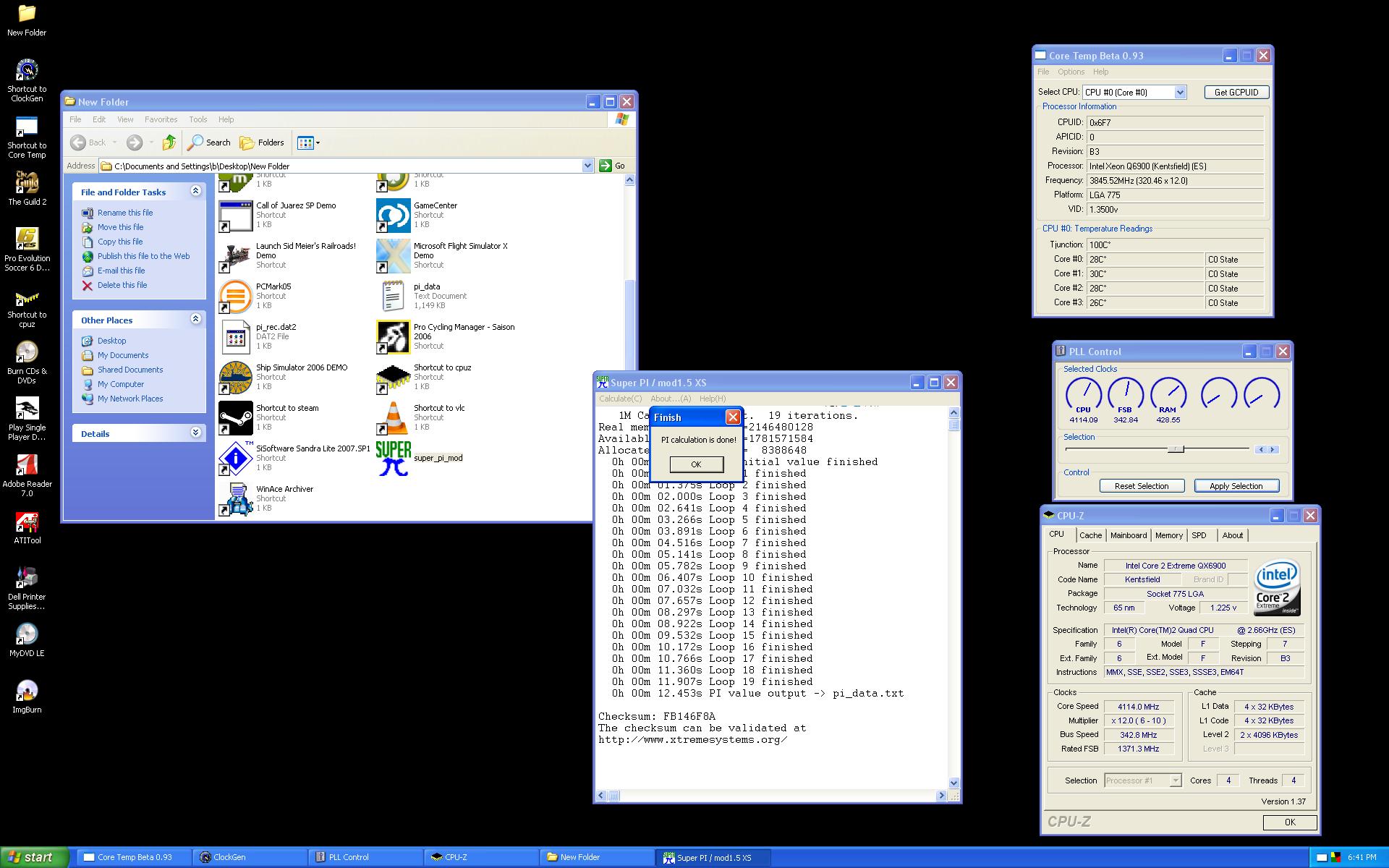Screen dimensions: 1389x868
Task: Open the New Folder desktop icon
Action: coord(27,20)
